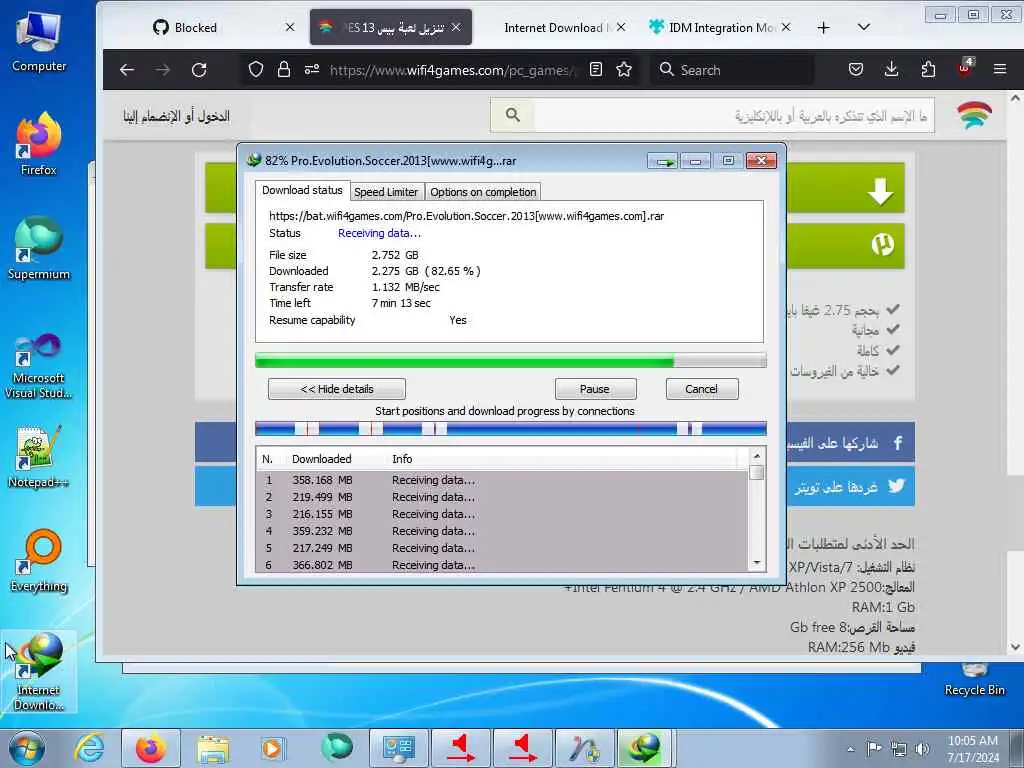
Task: Open the Recycle Bin
Action: [974, 680]
